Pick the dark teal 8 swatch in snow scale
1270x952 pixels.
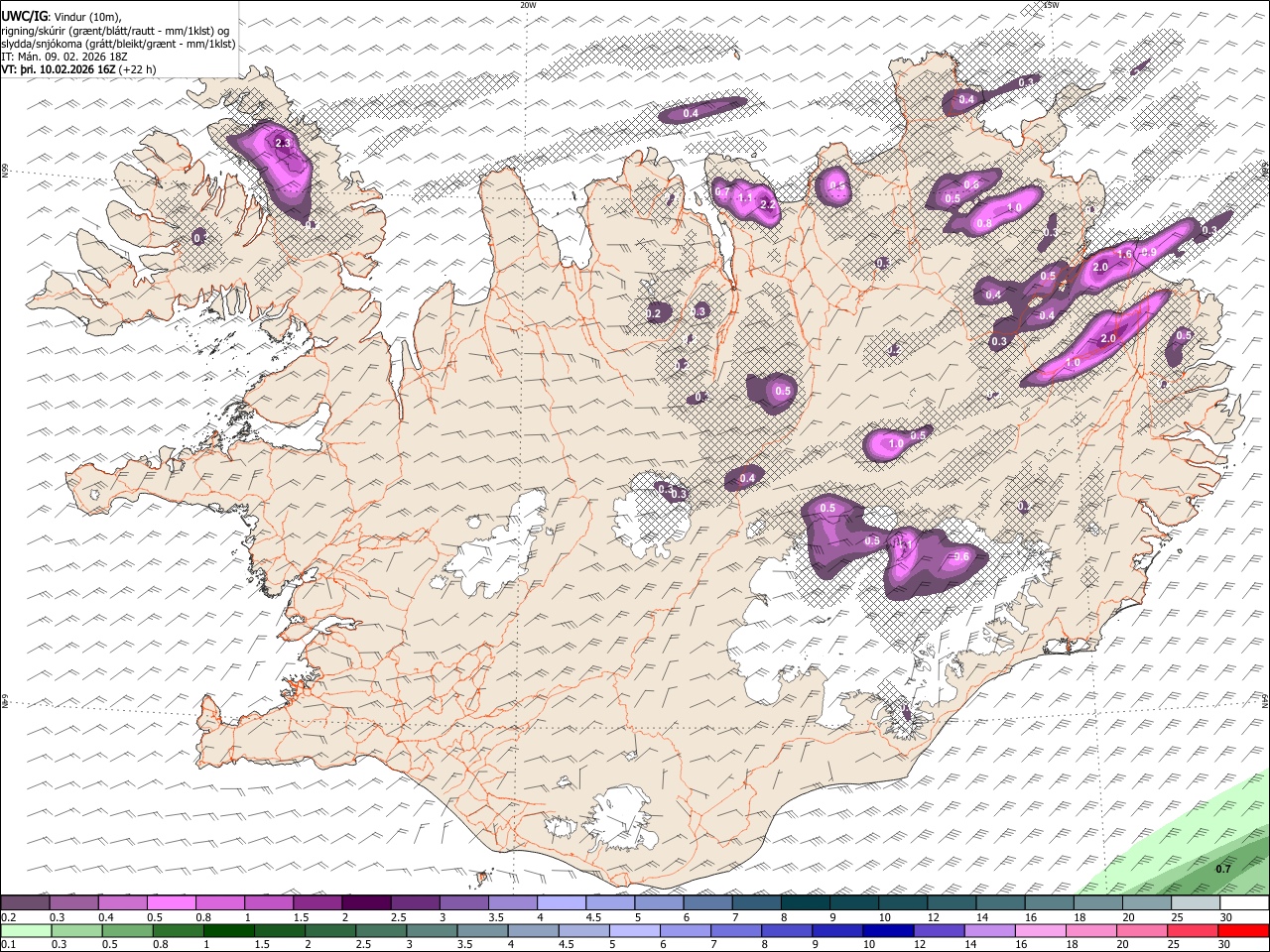[x=806, y=903]
